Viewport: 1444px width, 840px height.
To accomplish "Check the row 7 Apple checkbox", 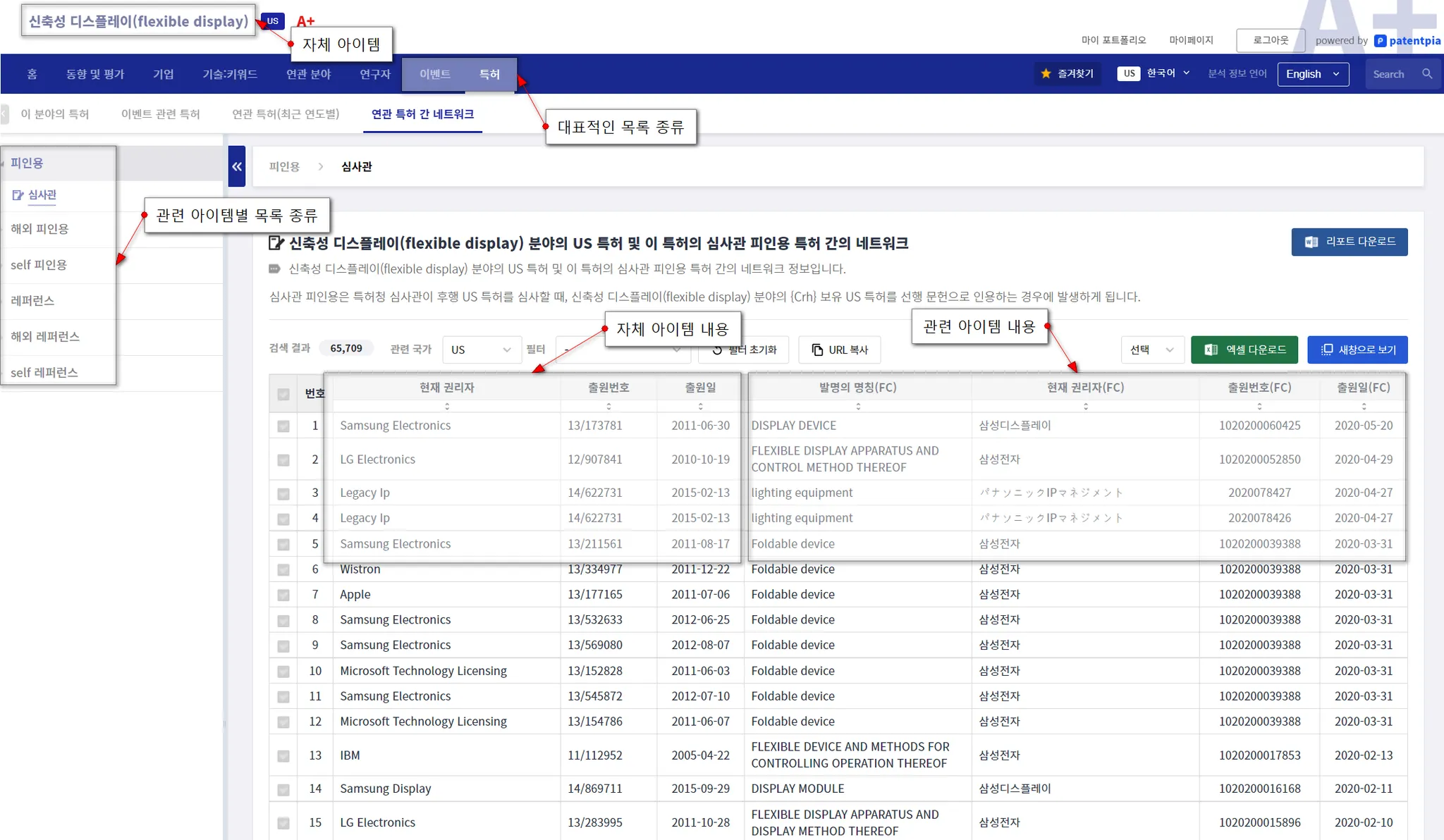I will pyautogui.click(x=283, y=595).
